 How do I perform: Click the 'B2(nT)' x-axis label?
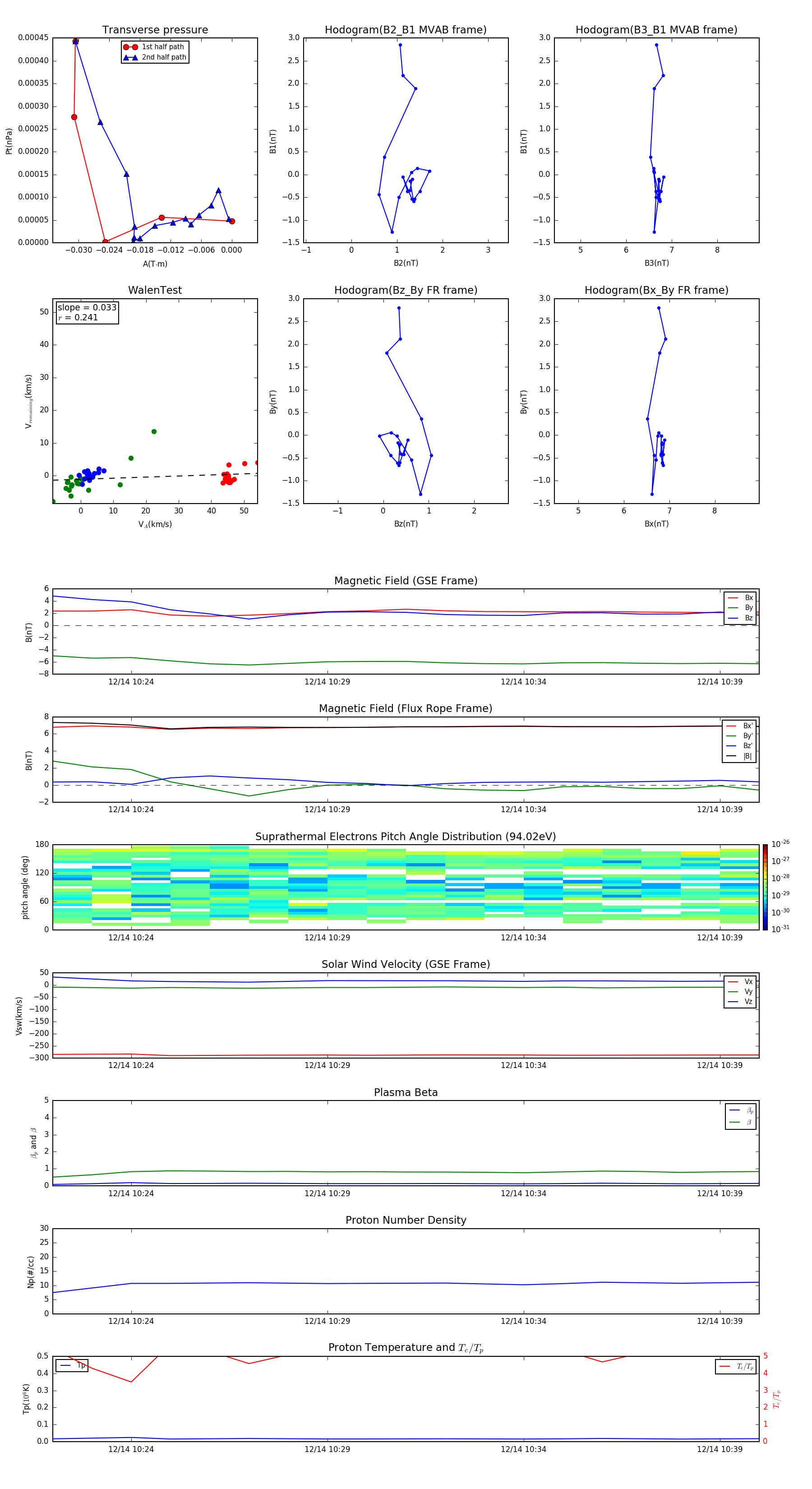coord(406,263)
